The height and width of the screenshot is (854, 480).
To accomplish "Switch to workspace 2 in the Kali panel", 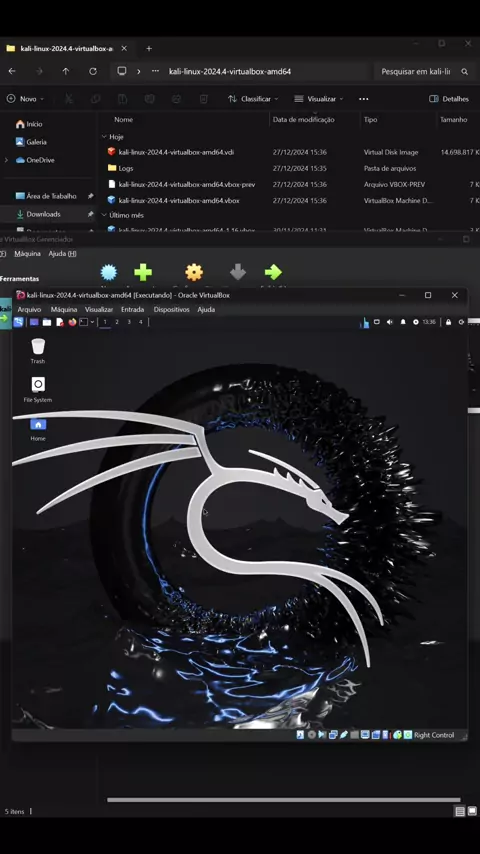I will (x=117, y=322).
